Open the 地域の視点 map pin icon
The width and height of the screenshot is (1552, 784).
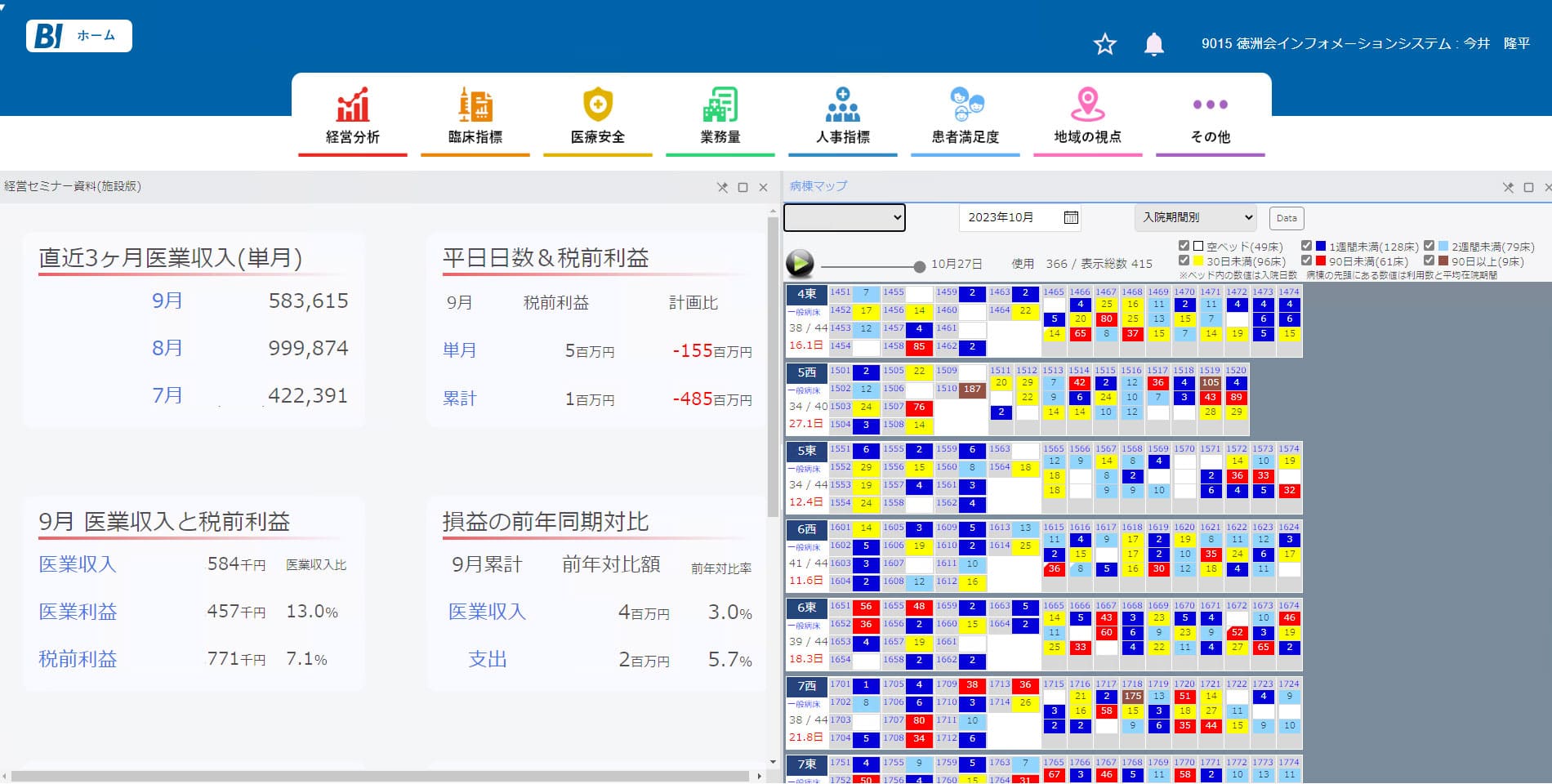(x=1087, y=105)
